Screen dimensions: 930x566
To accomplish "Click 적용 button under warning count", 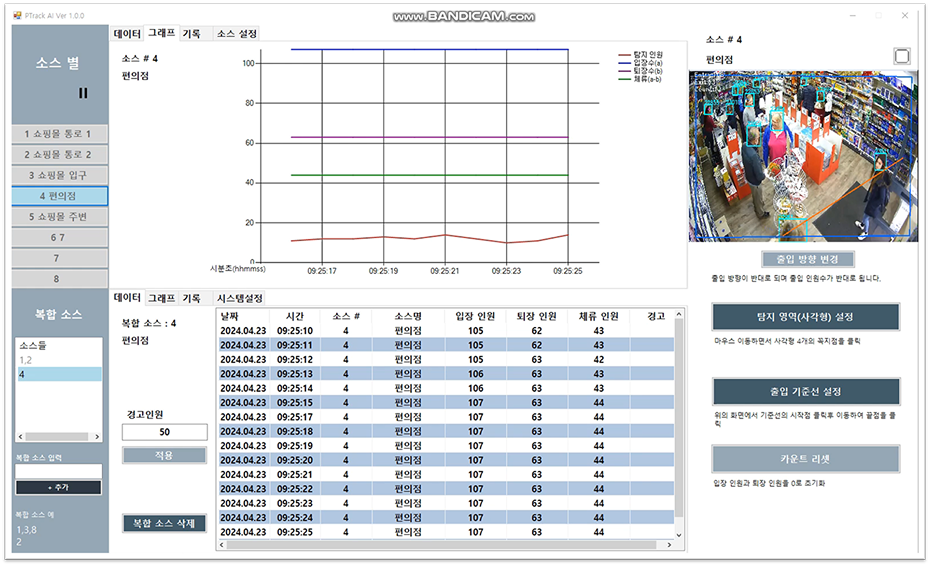I will tap(164, 456).
